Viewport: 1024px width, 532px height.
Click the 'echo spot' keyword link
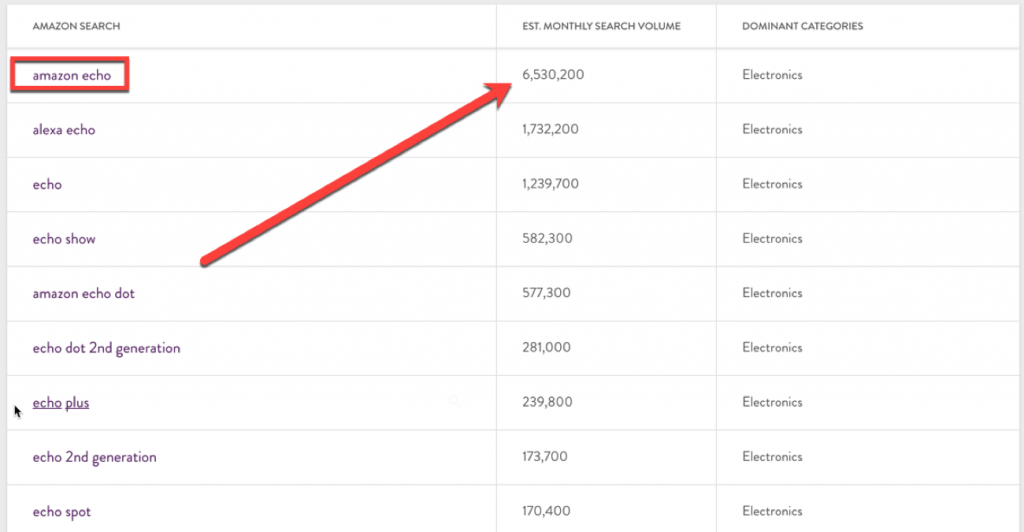click(62, 512)
